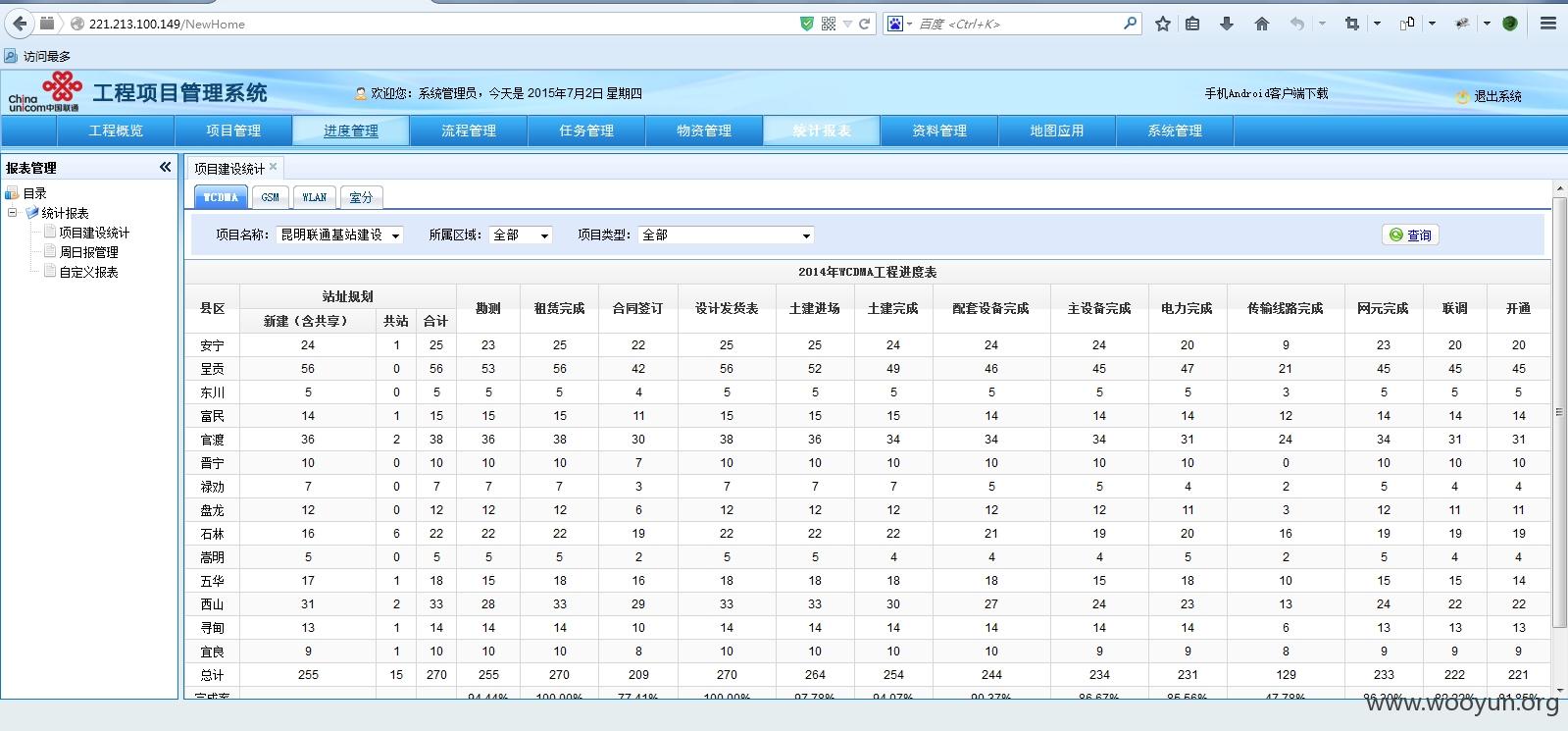Screen dimensions: 1568x731
Task: Close the 项目建设统计 tab with its X
Action: point(274,167)
